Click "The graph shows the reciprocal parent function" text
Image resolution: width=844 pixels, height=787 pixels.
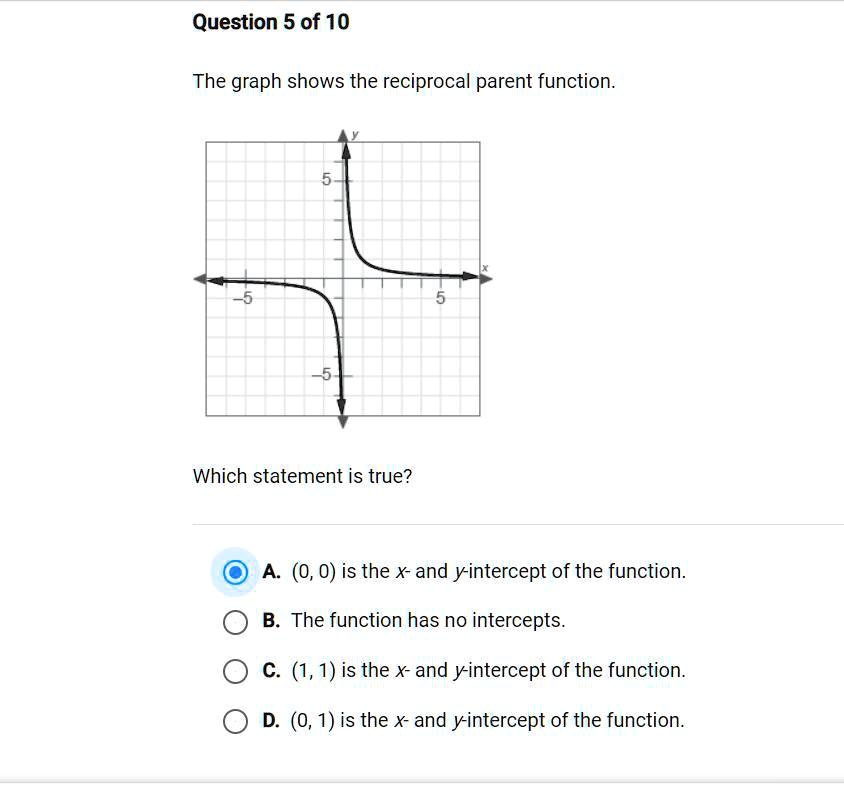404,82
